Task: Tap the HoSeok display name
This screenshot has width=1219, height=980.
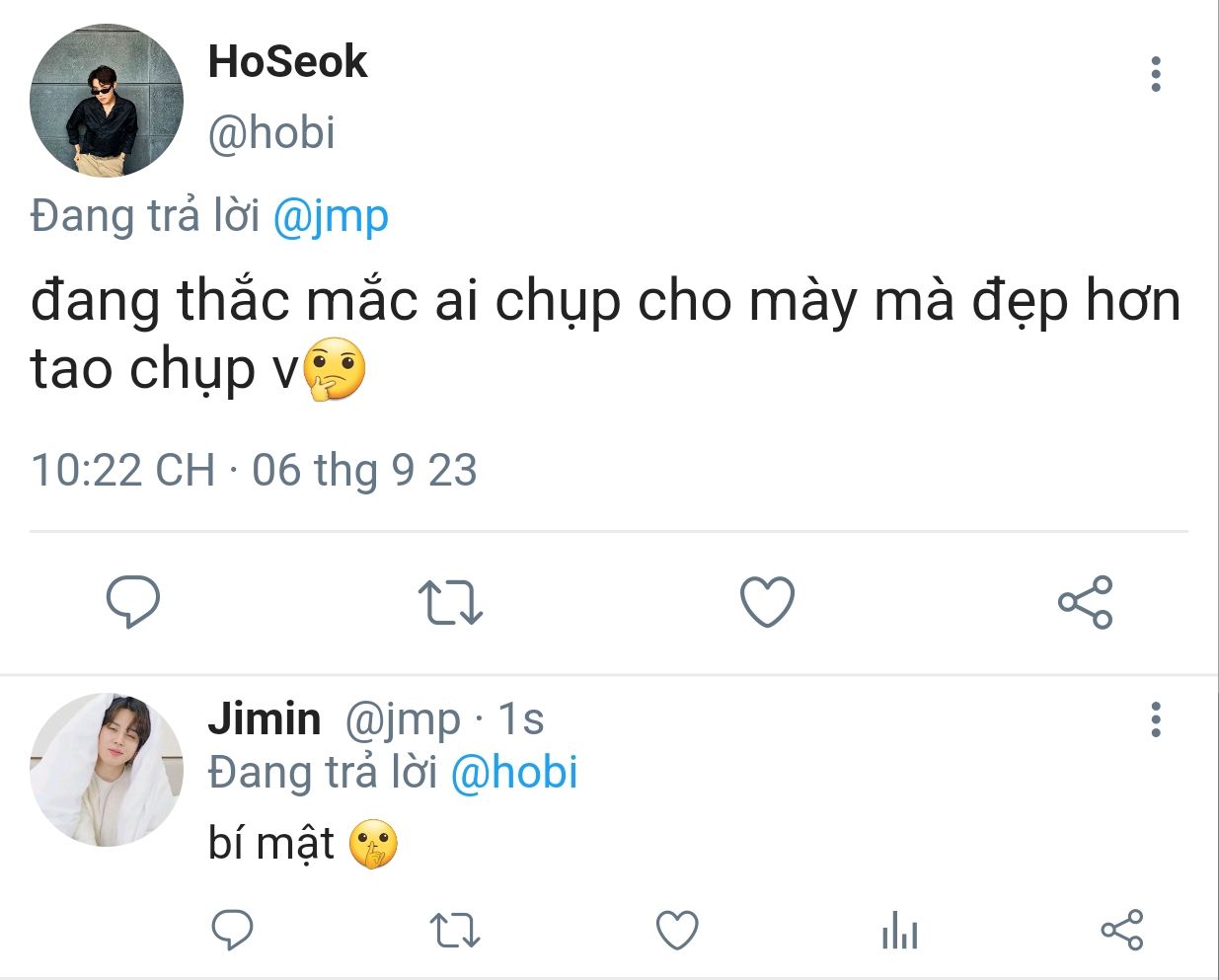Action: 287,62
